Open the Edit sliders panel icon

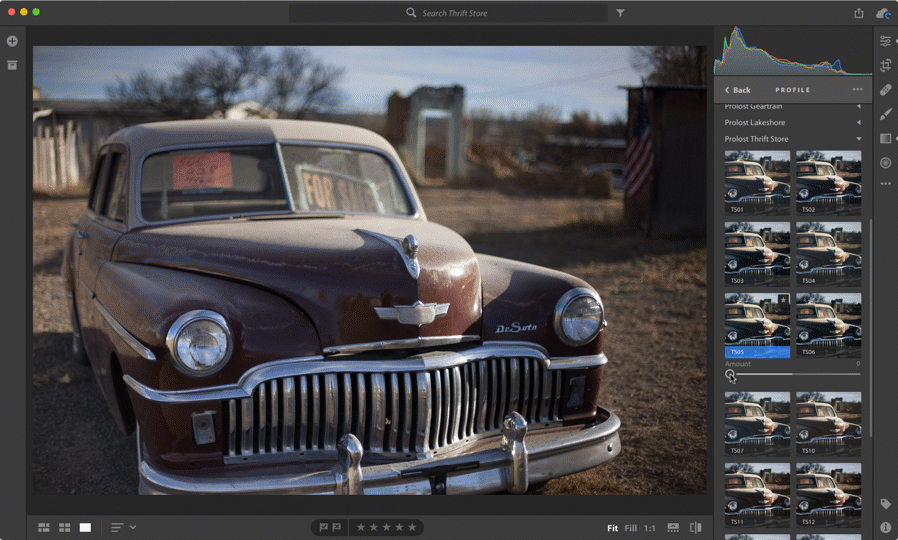coord(885,41)
